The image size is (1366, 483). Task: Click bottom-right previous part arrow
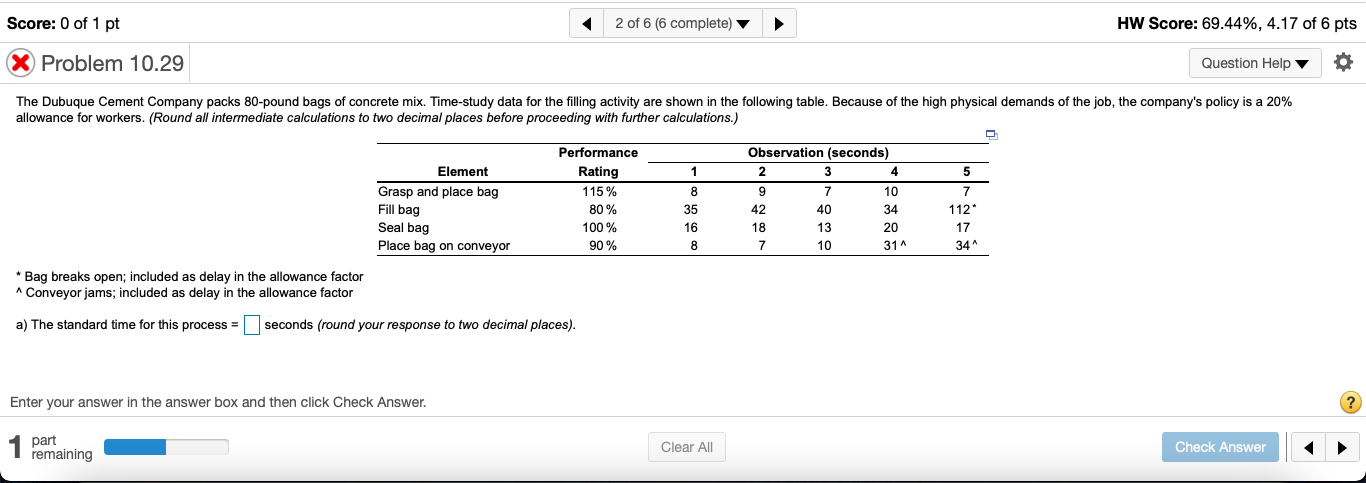tap(1309, 447)
